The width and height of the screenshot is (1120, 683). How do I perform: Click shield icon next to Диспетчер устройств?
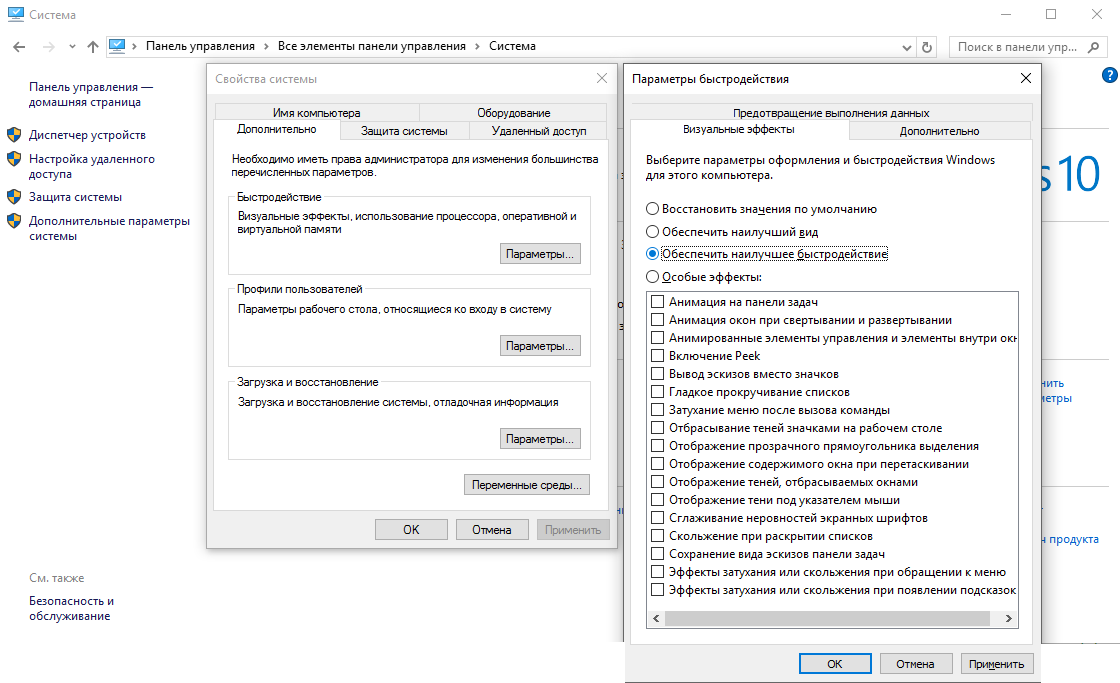14,135
